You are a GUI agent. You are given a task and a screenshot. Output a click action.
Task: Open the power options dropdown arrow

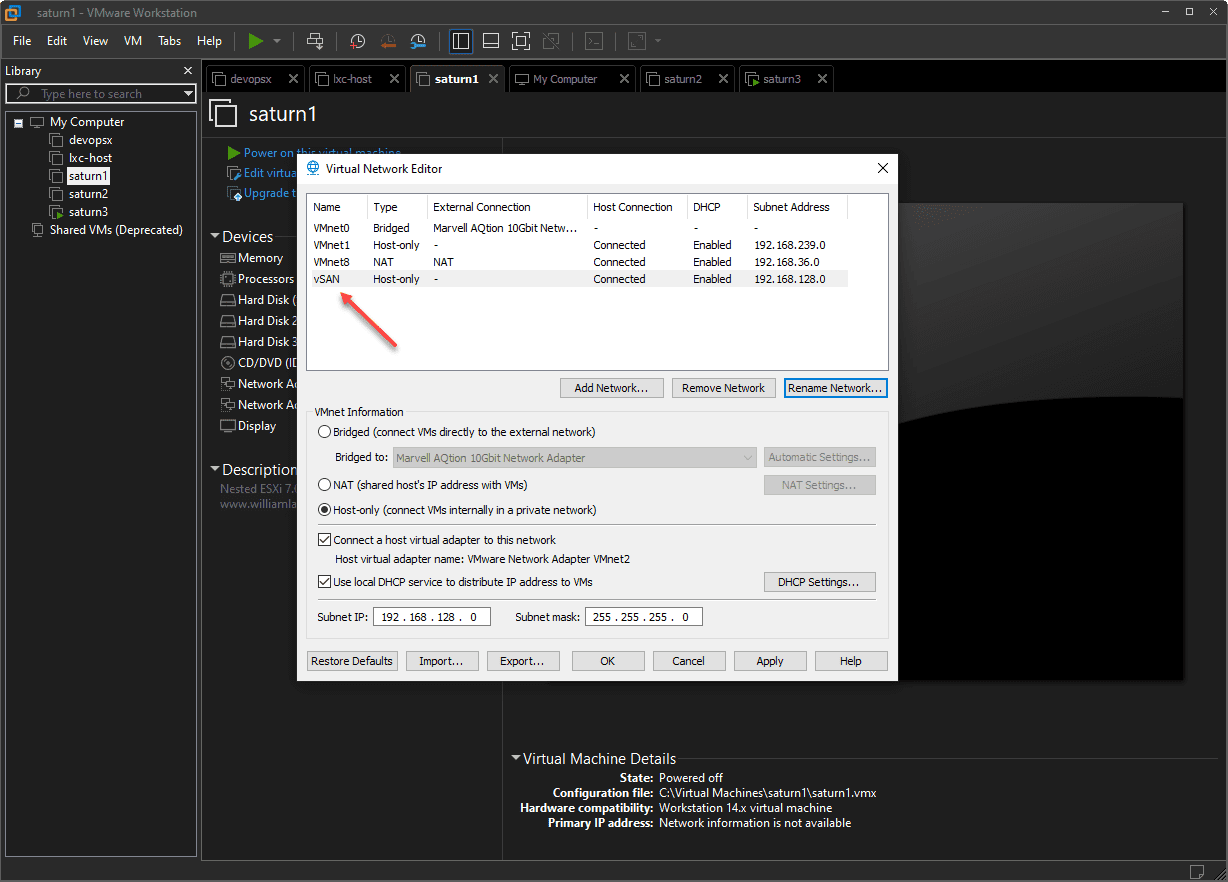(277, 41)
